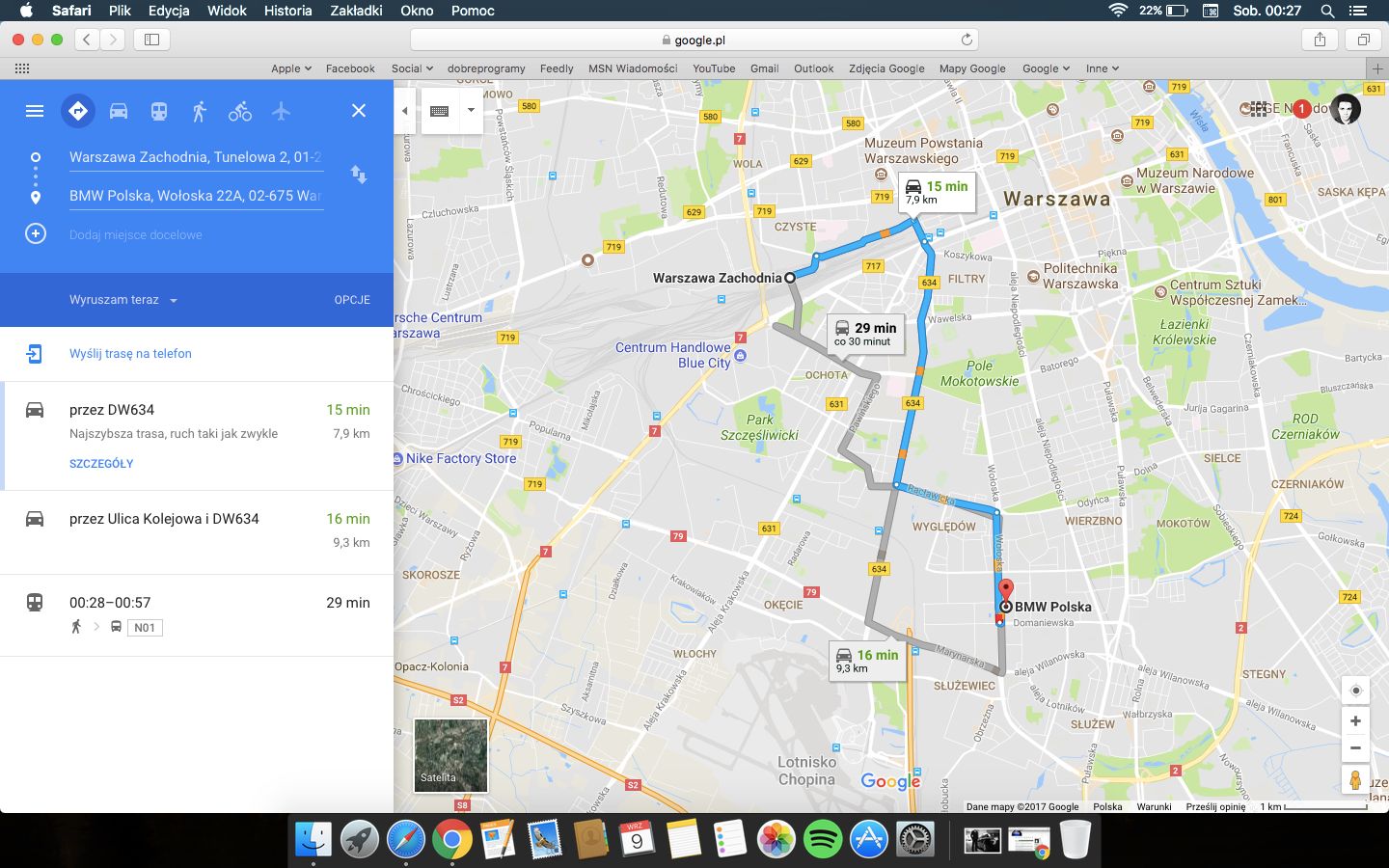Click the my location button on map
Image resolution: width=1389 pixels, height=868 pixels.
click(1355, 691)
